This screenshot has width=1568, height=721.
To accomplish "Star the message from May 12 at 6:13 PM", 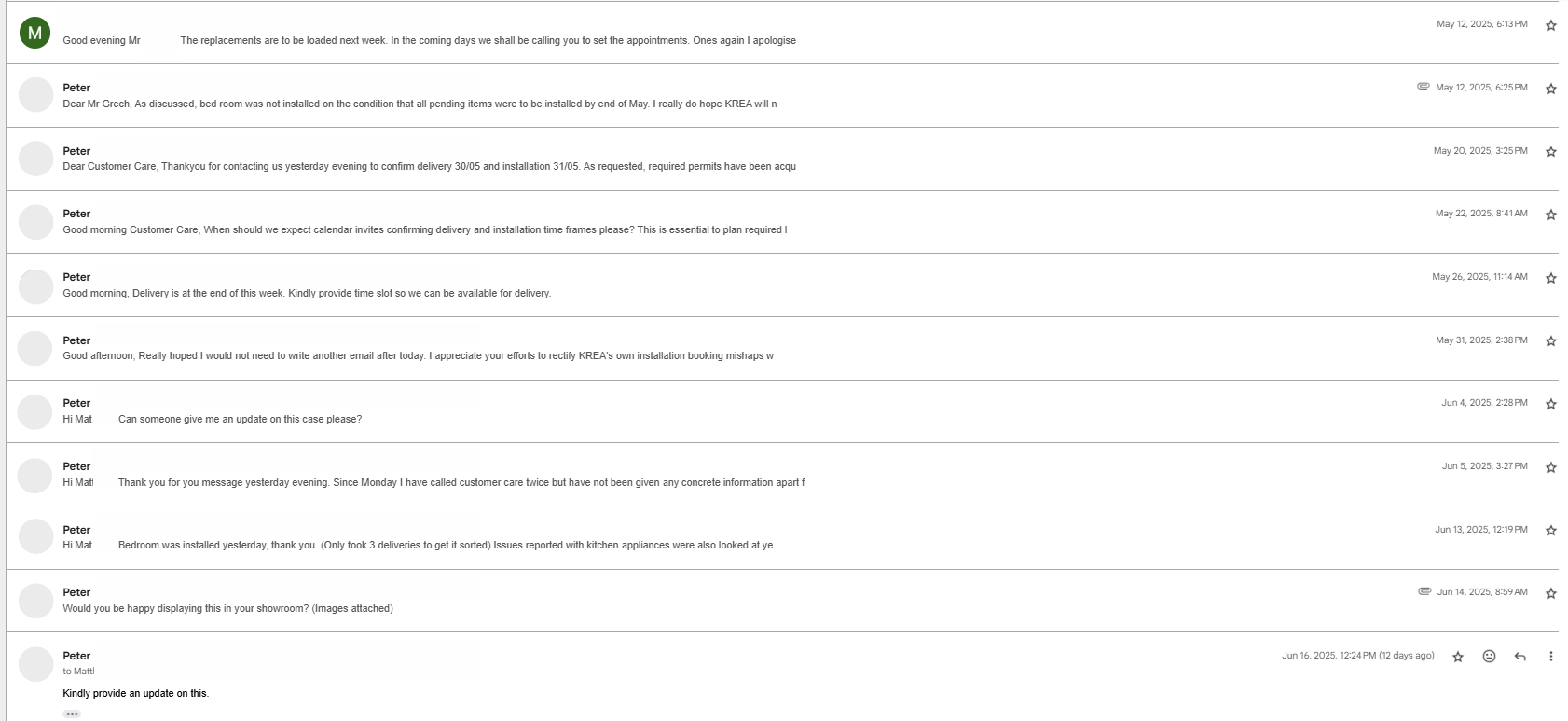I will point(1551,25).
